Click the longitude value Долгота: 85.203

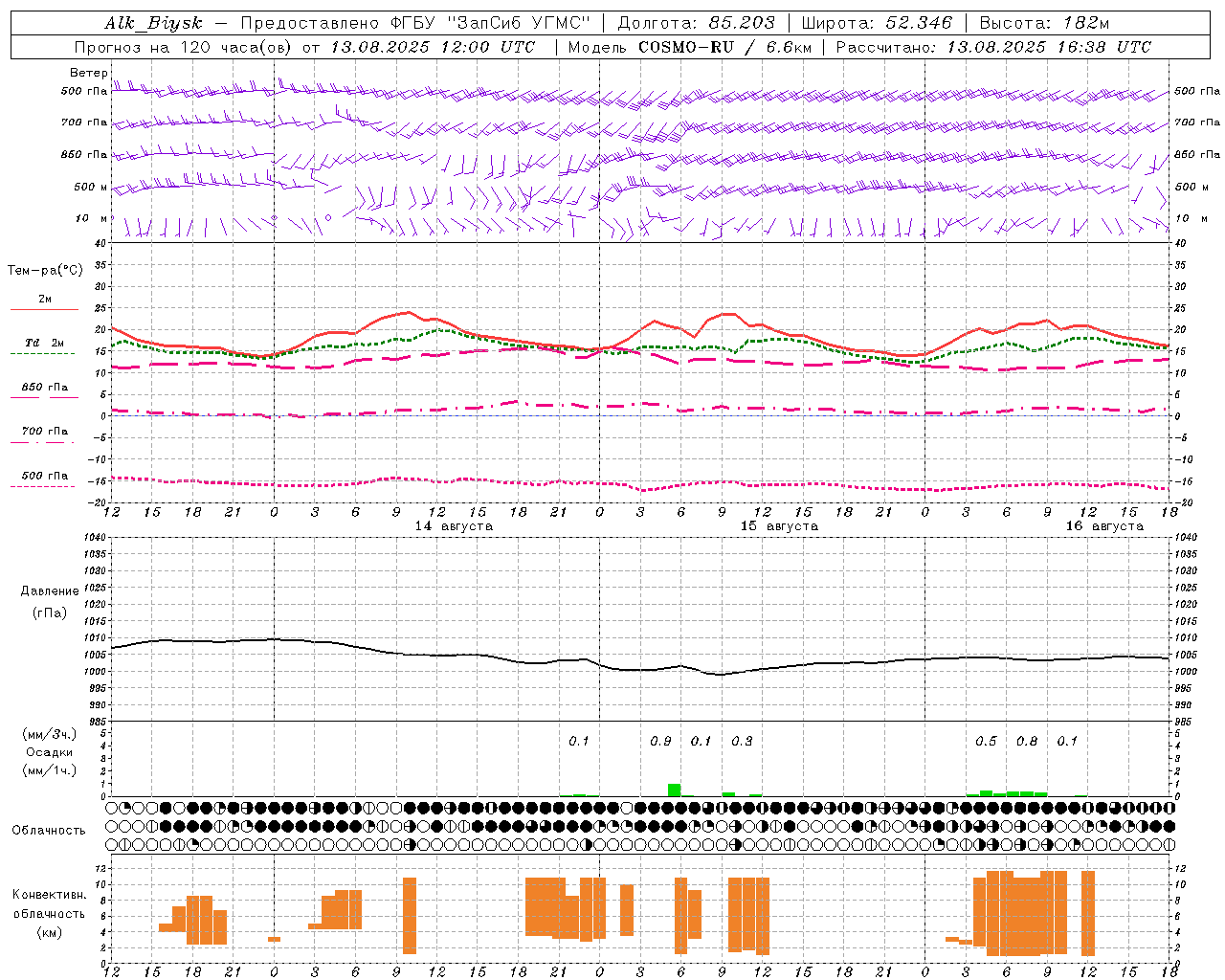[x=697, y=23]
